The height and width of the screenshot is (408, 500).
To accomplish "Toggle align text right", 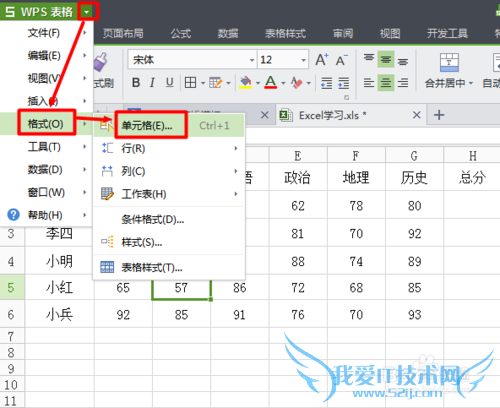I will pos(403,83).
